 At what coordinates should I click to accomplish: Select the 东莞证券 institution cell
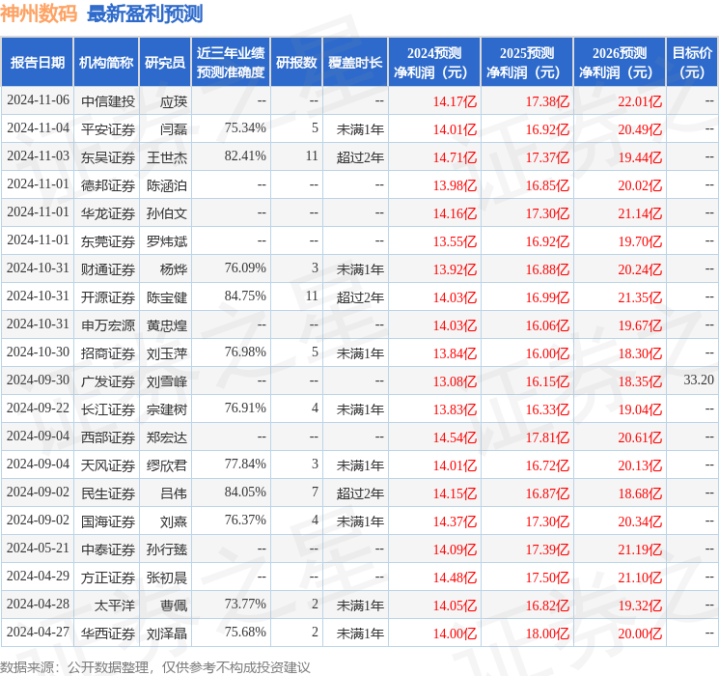coord(108,241)
